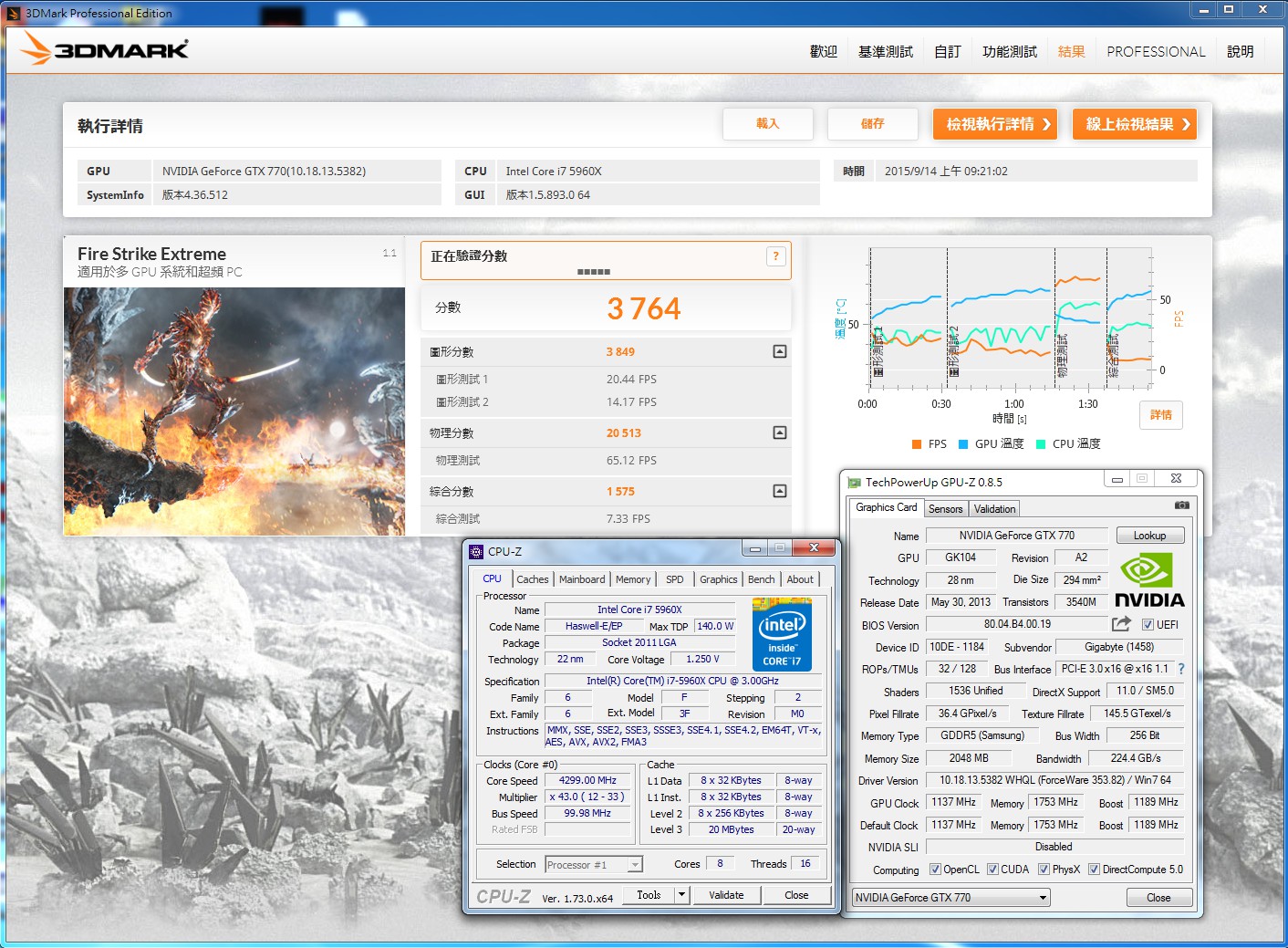
Task: Click the CPU-Z Core Speed value 4299.00 MHz
Action: pos(587,781)
